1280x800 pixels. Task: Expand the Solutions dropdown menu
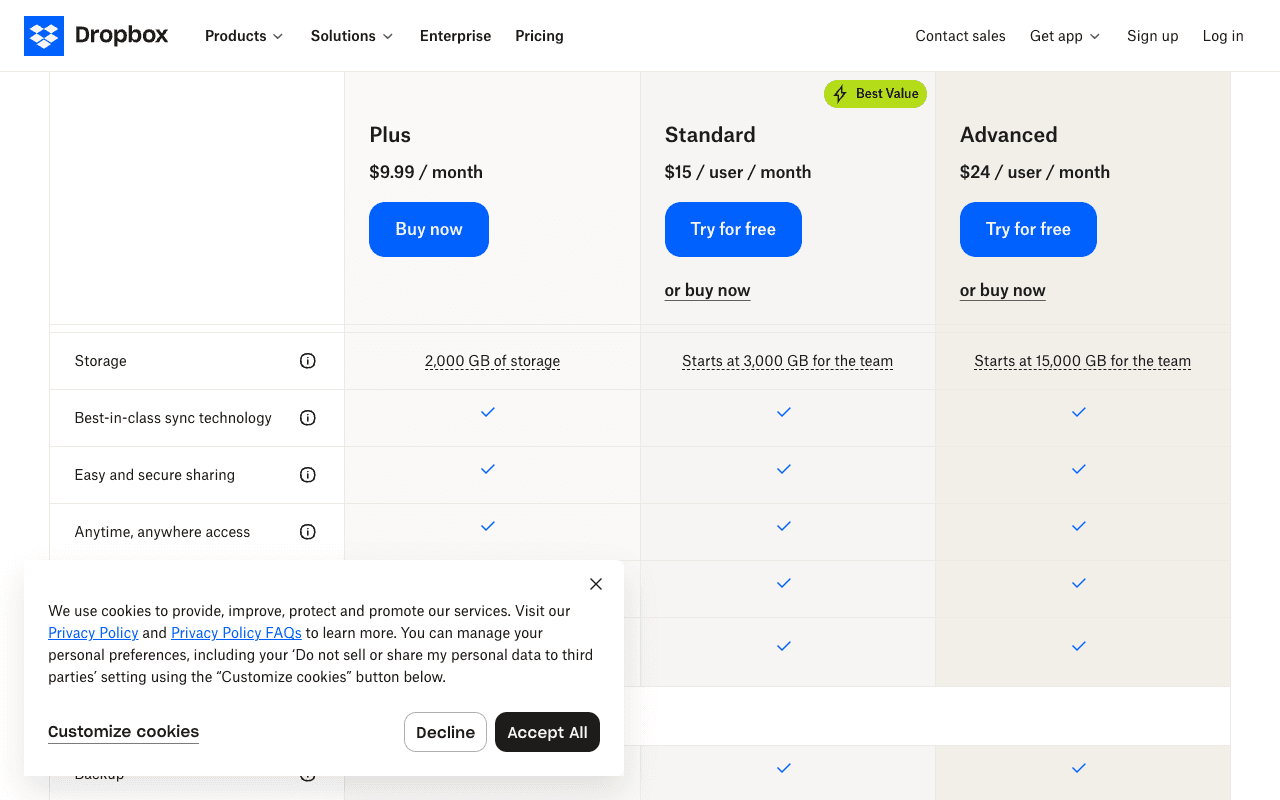tap(352, 36)
